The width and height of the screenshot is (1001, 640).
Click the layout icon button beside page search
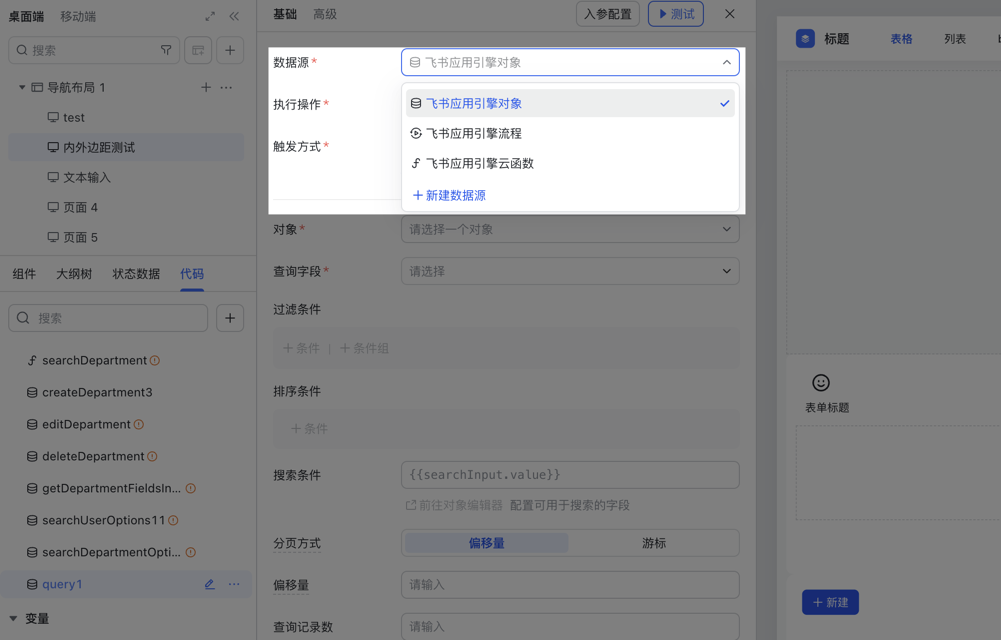pyautogui.click(x=198, y=50)
